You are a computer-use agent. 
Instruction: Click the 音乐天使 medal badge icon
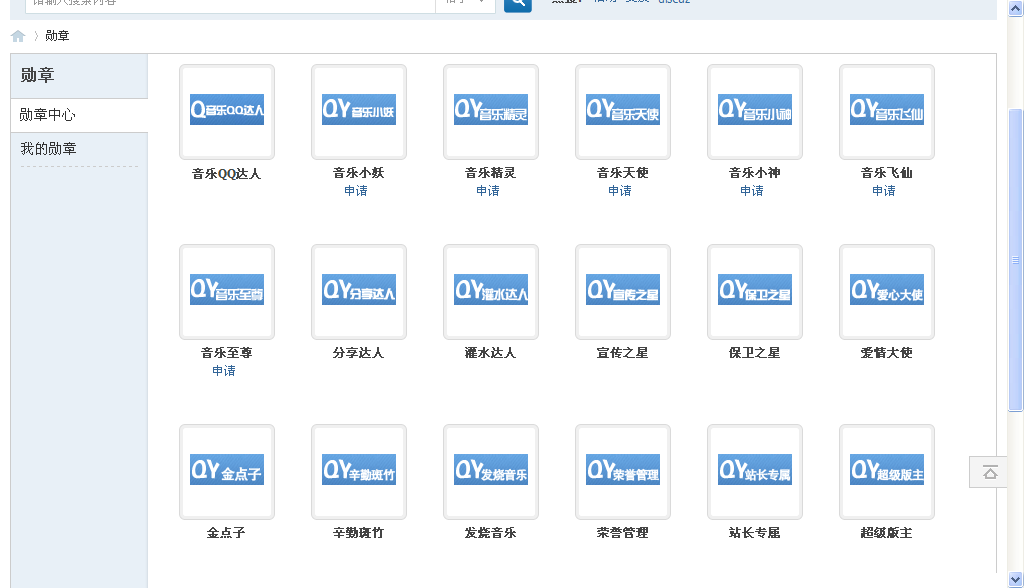[x=622, y=110]
